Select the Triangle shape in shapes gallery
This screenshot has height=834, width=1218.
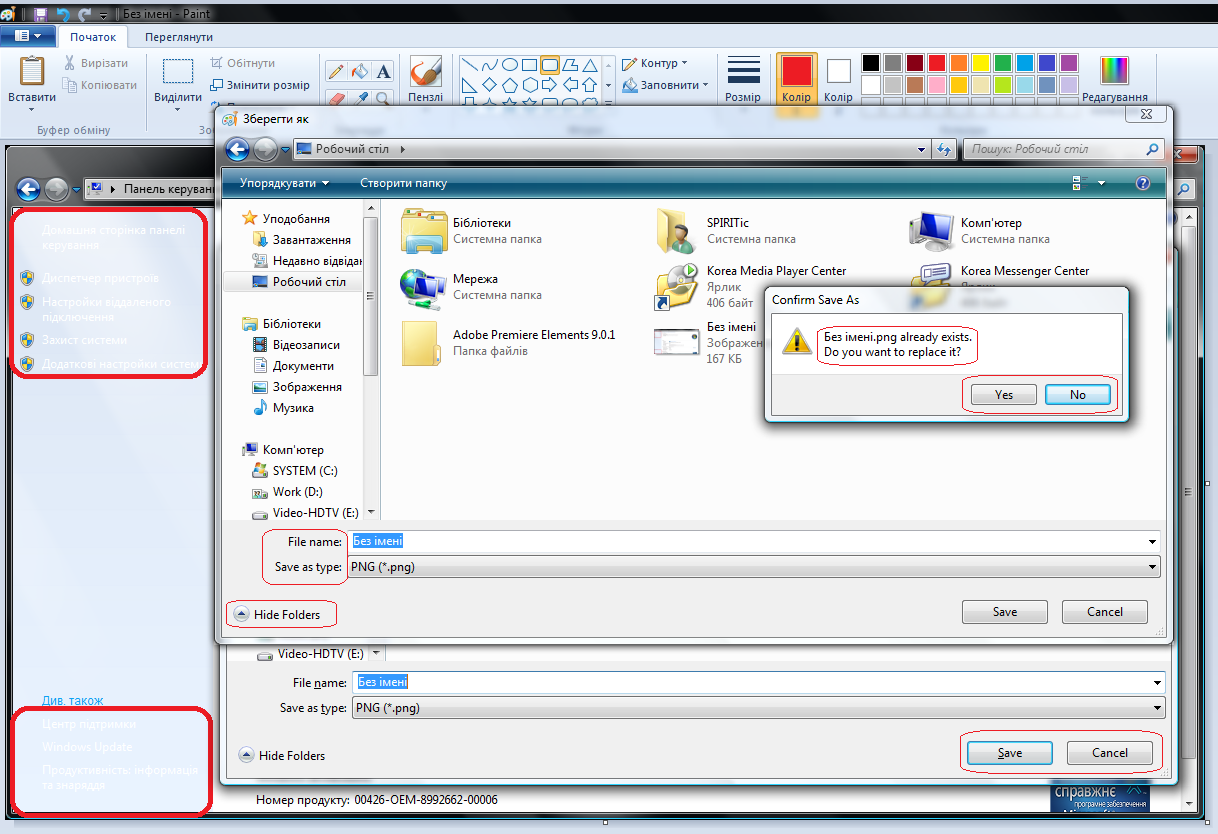pos(589,65)
